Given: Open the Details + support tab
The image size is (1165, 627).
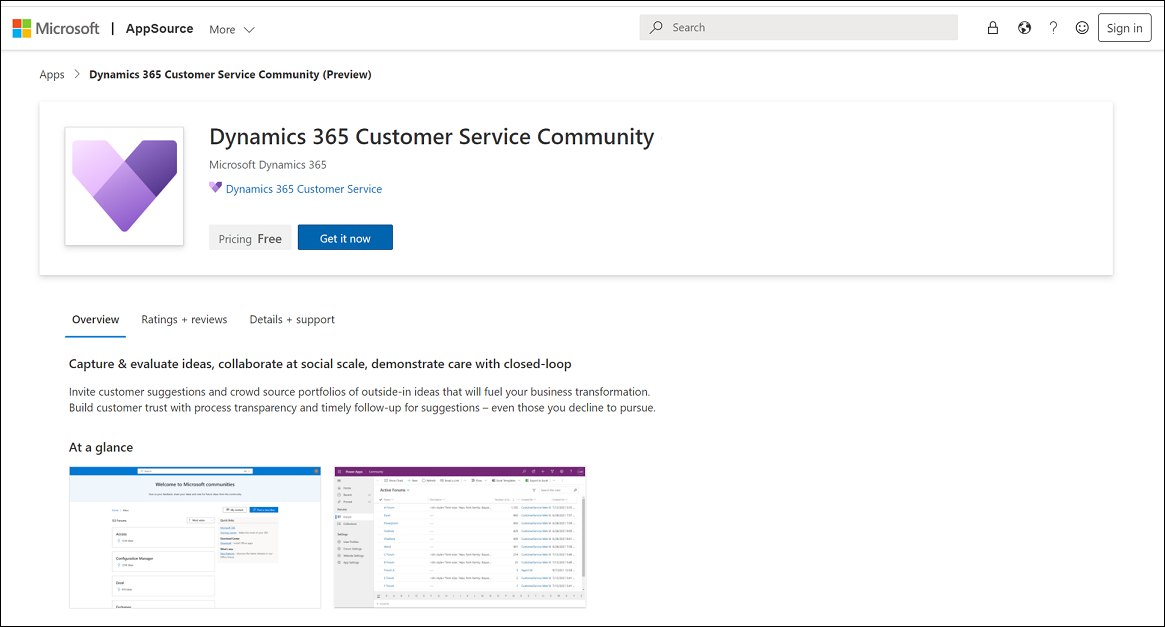Looking at the screenshot, I should [292, 319].
